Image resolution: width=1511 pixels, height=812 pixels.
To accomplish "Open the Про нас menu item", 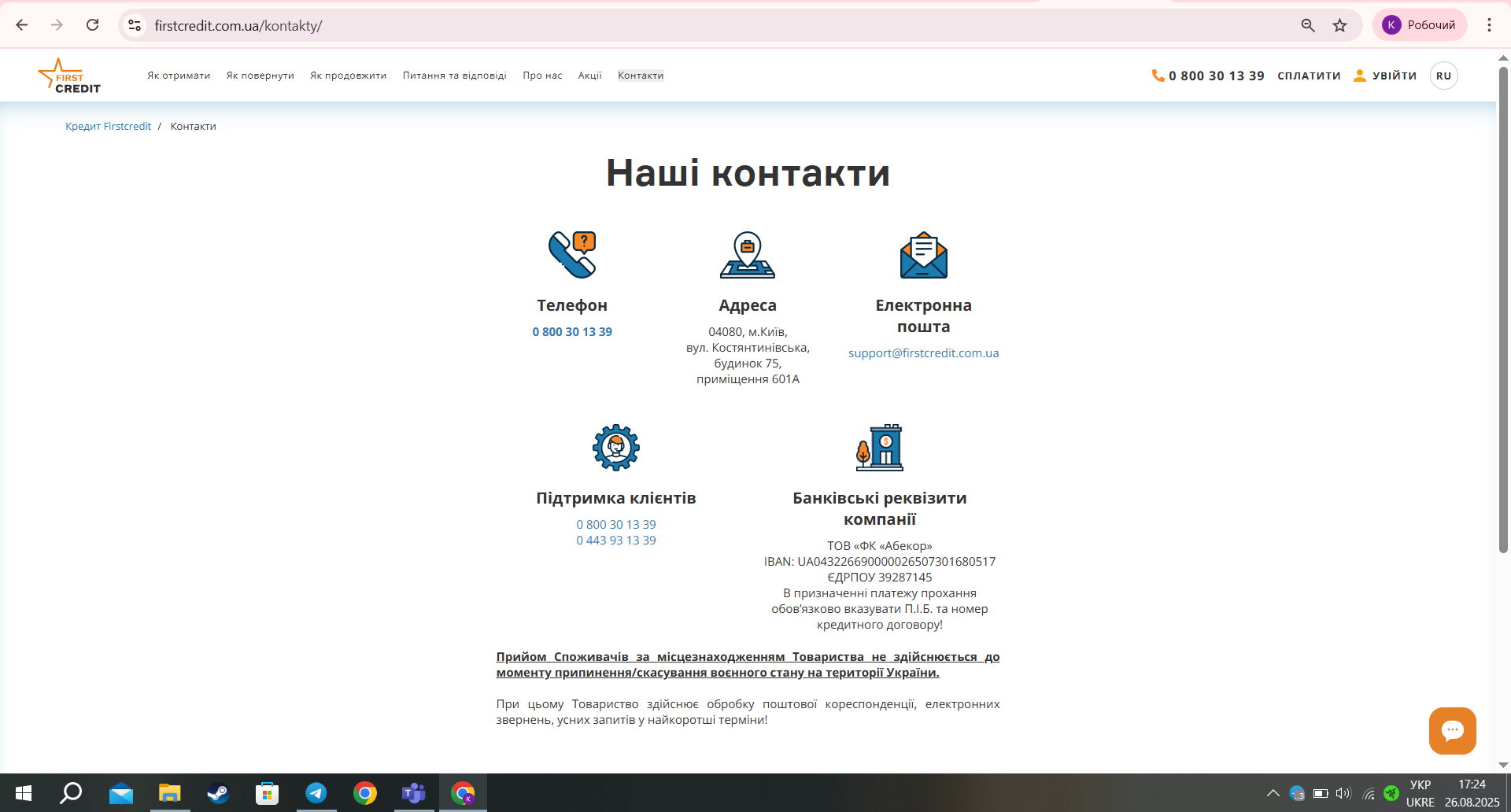I will [542, 76].
